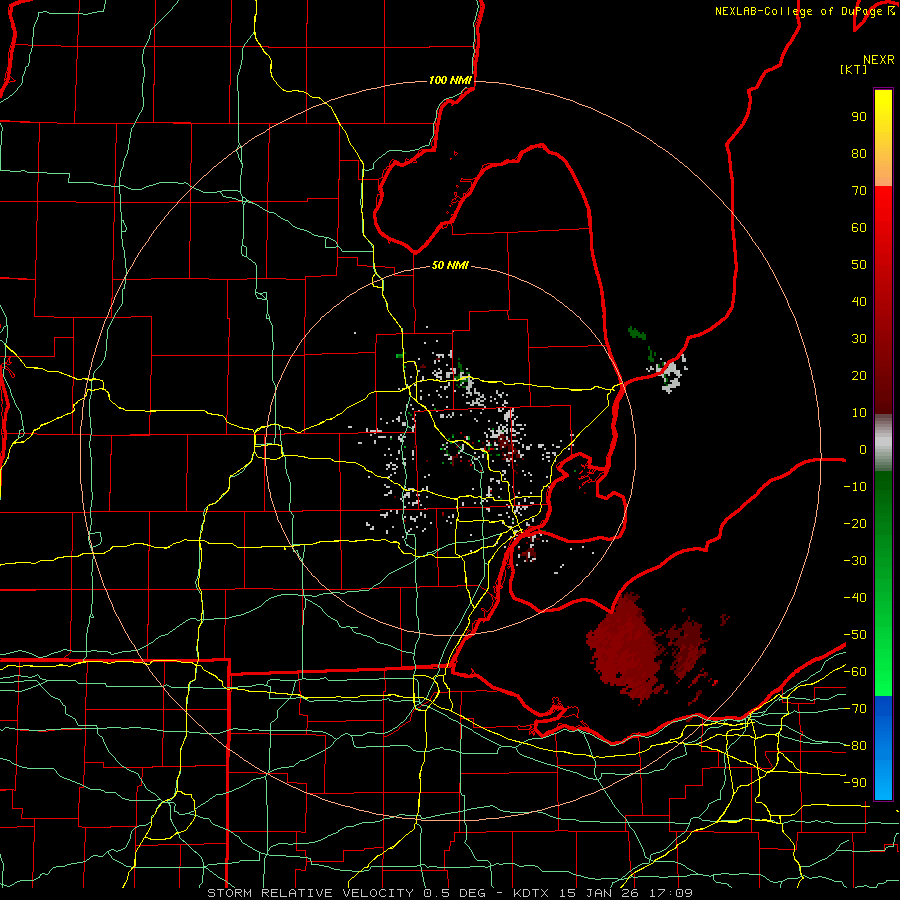The height and width of the screenshot is (900, 900).
Task: Click the gray zero-velocity segment of the color bar
Action: 883,443
